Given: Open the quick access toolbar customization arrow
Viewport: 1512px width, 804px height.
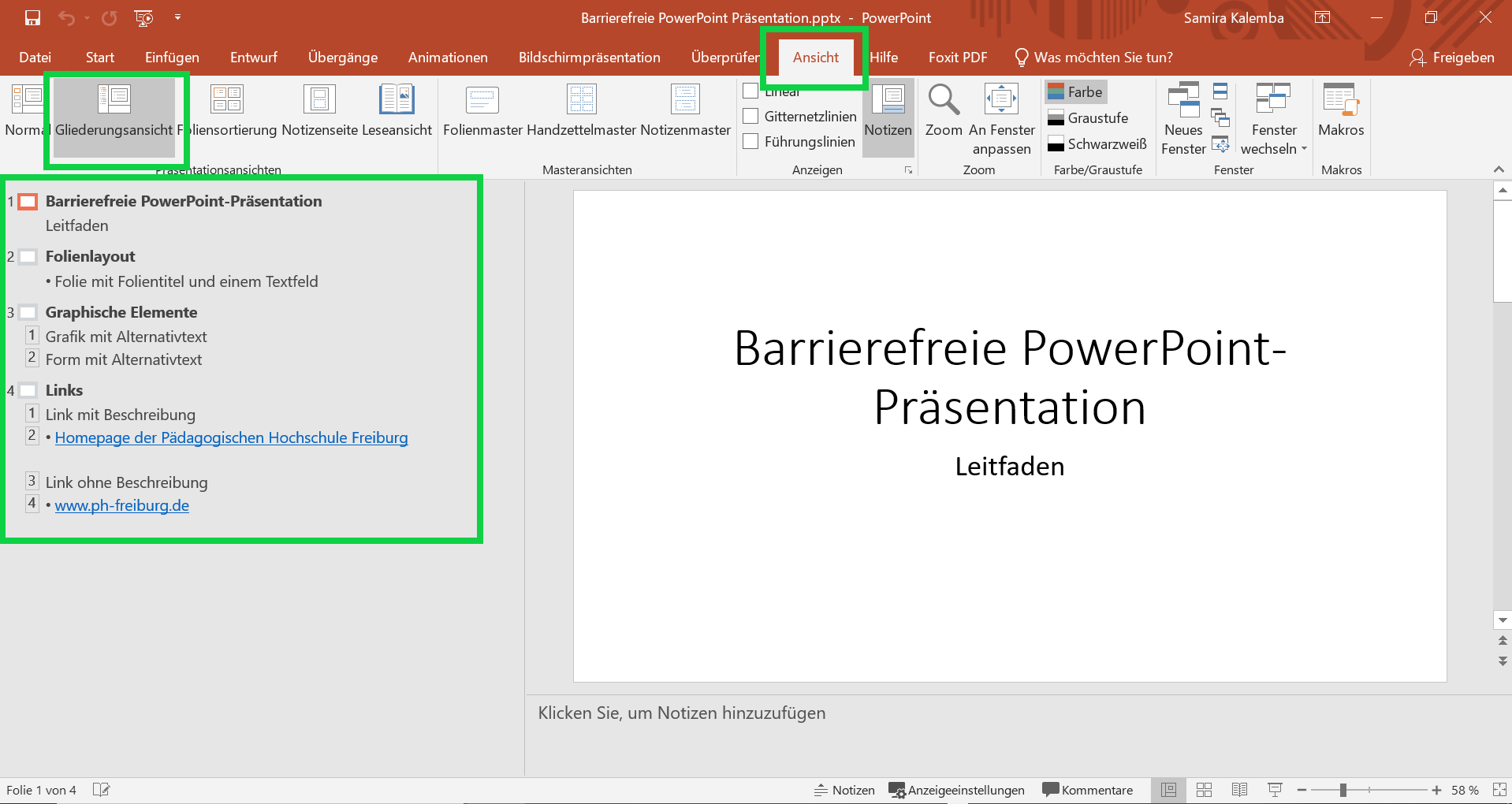Looking at the screenshot, I should point(178,17).
